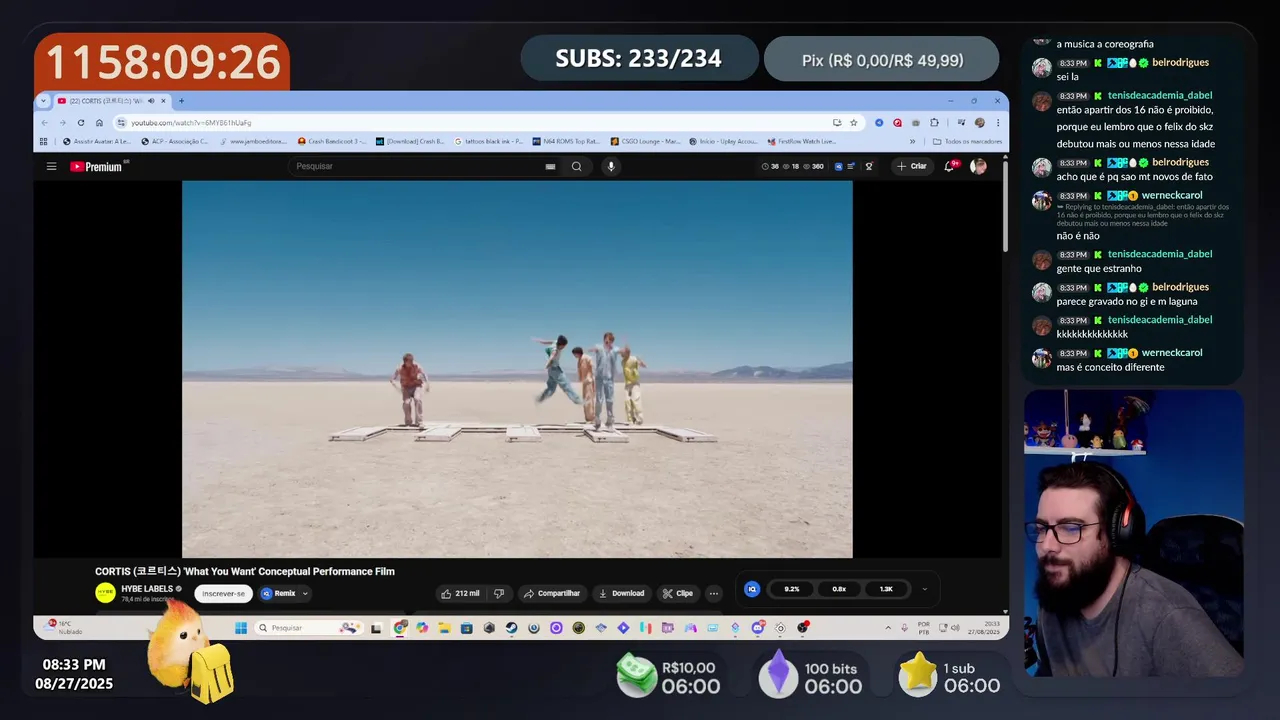The image size is (1280, 720).
Task: Subscribe using the Inscrever-se button
Action: pos(223,593)
